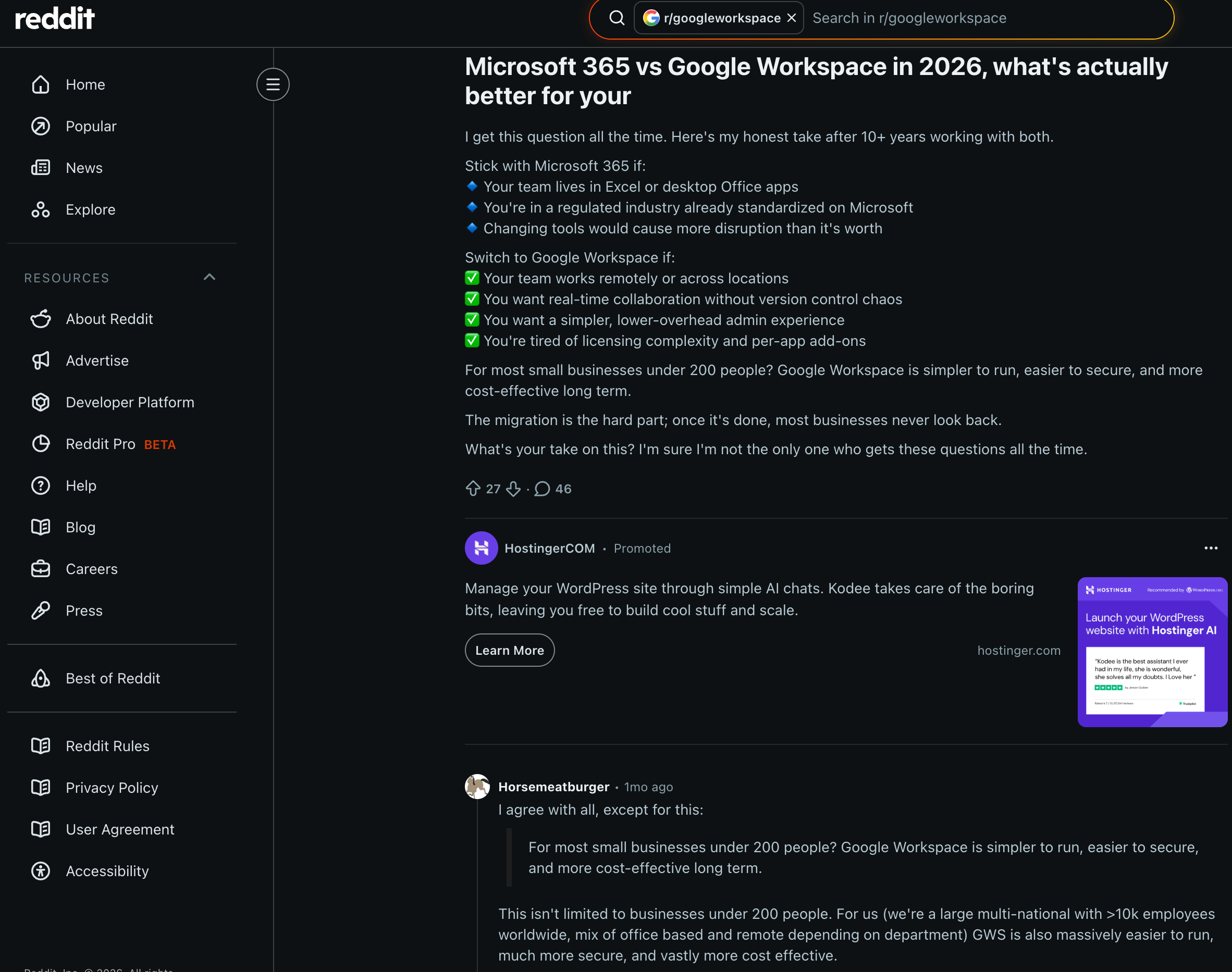Click the 1mo ago comment timestamp

(x=648, y=787)
